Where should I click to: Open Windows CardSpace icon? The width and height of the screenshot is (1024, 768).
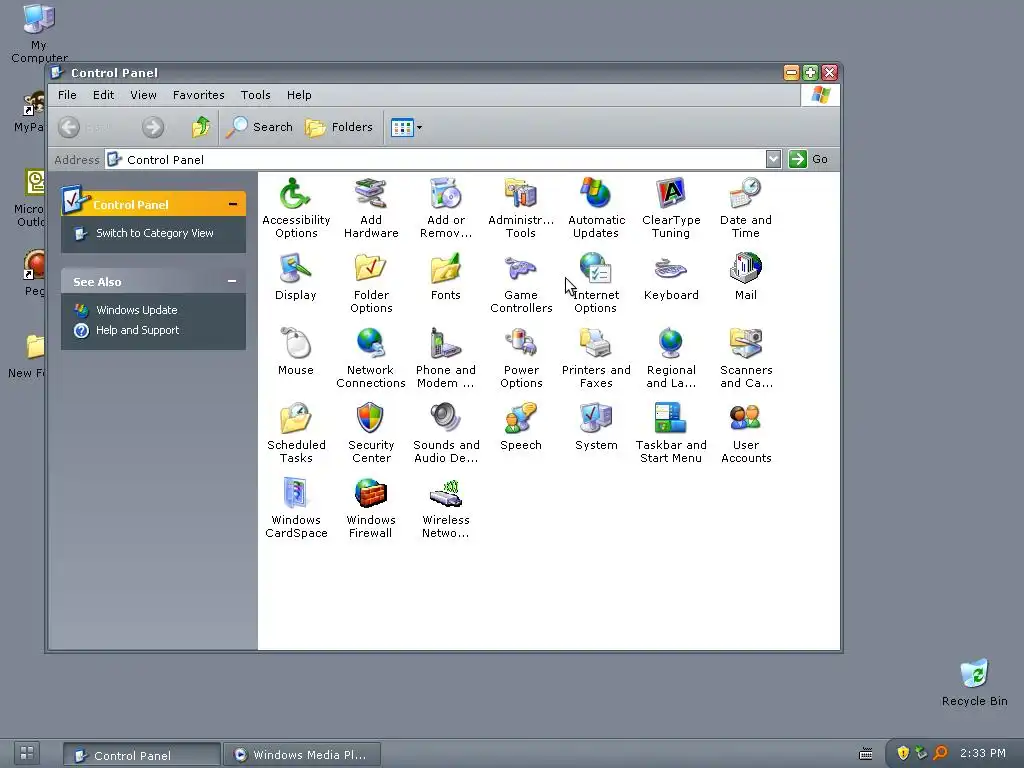coord(296,508)
